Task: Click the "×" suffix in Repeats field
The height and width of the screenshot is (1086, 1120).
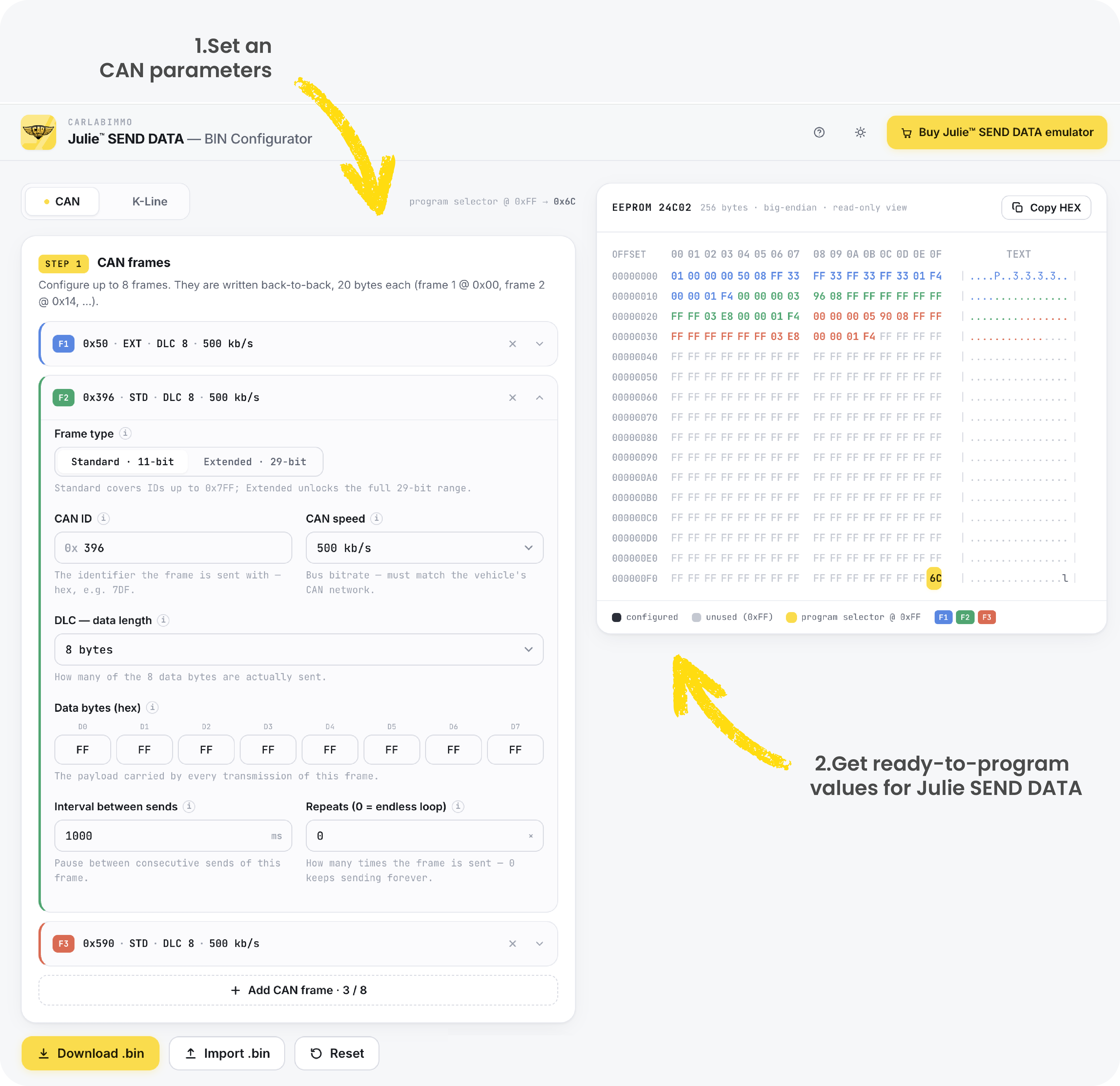Action: pyautogui.click(x=531, y=836)
